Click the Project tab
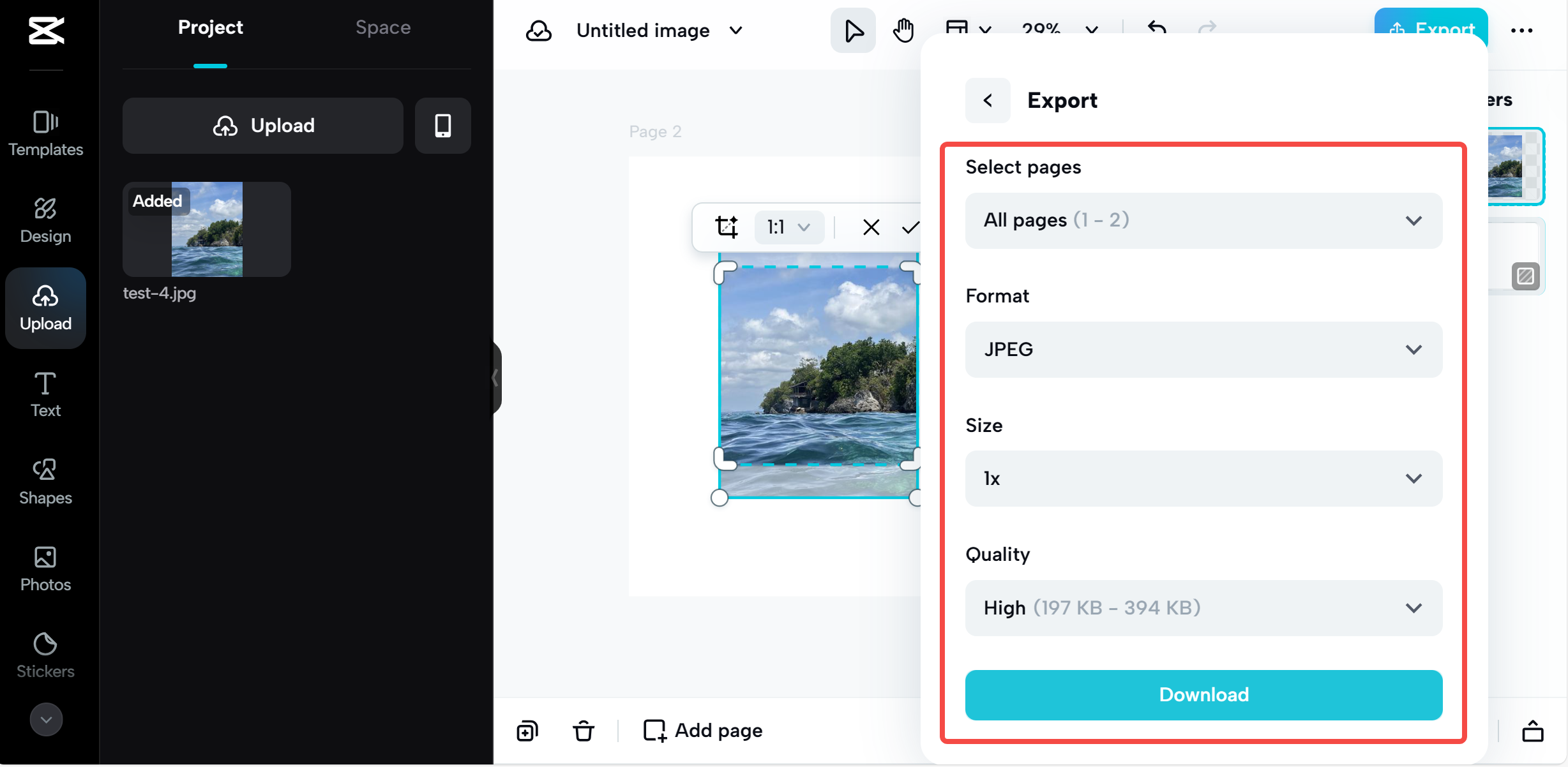Viewport: 1568px width, 767px height. (211, 28)
